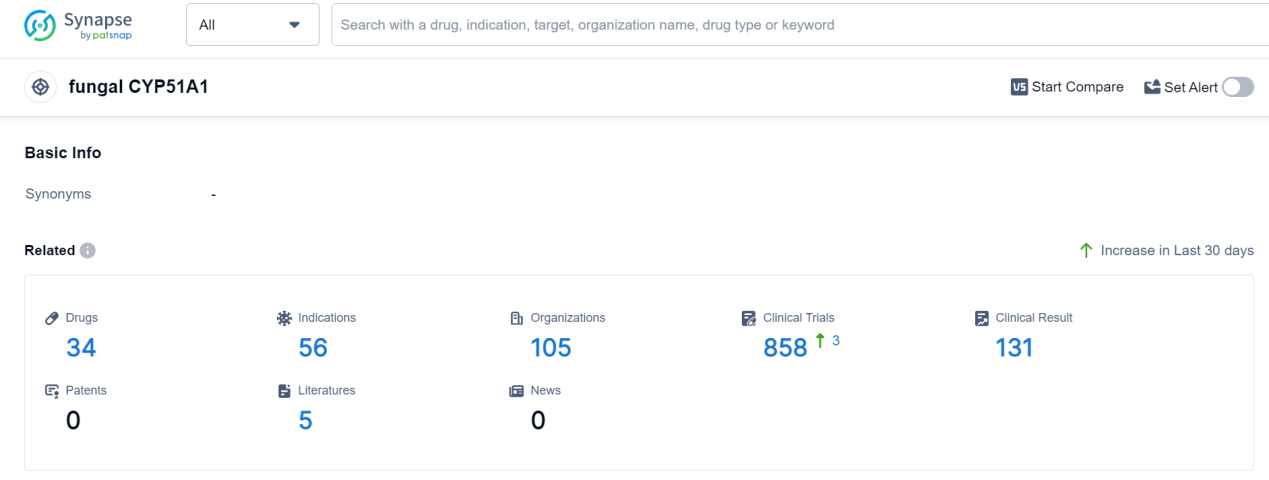The image size is (1269, 480).
Task: Click the Start Compare VS icon
Action: 1019,87
